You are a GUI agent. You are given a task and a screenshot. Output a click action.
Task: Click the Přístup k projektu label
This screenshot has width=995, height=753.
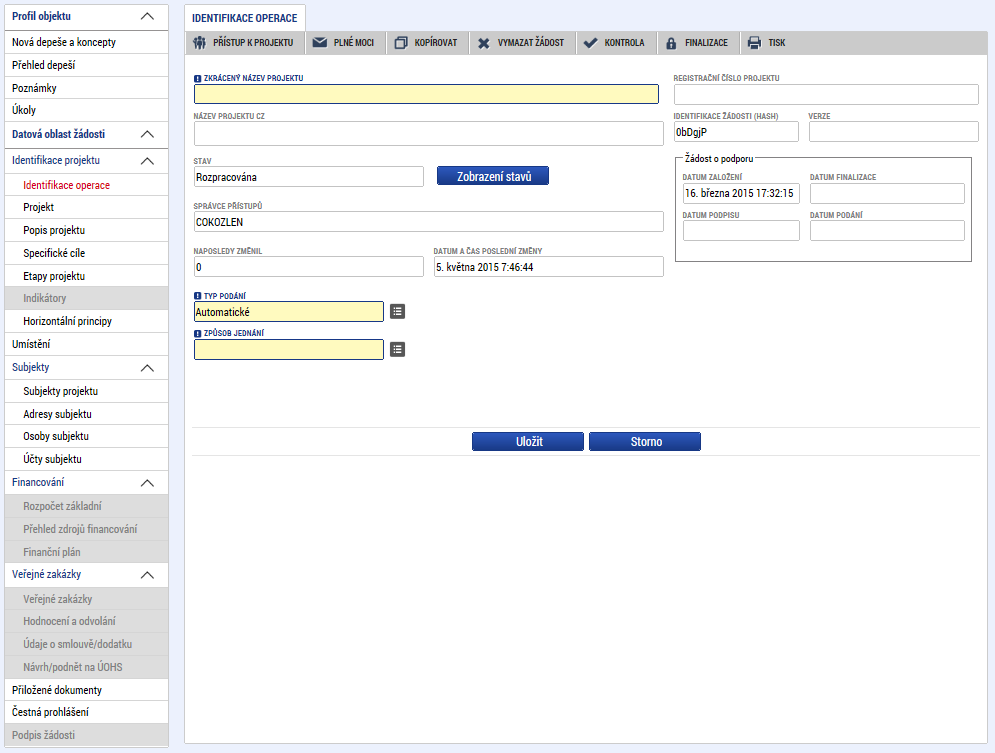click(x=253, y=43)
